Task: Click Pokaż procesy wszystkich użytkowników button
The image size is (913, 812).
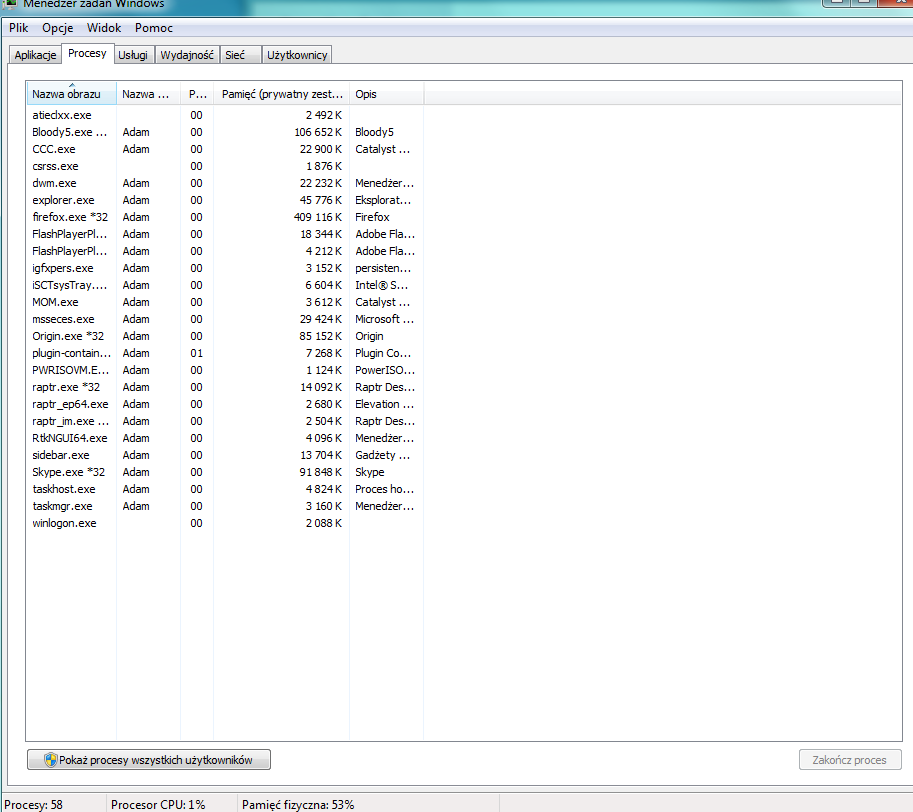Action: [x=149, y=760]
